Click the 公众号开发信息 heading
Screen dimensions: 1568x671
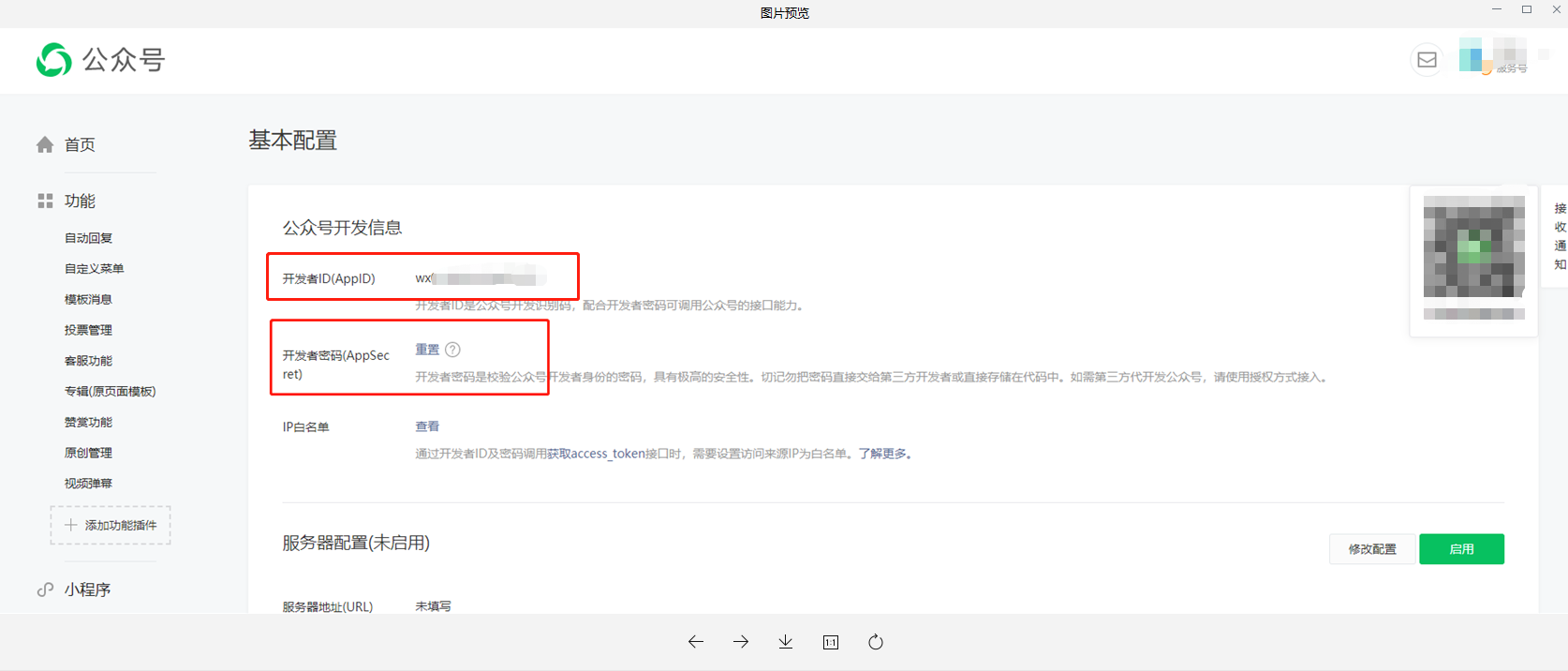342,228
